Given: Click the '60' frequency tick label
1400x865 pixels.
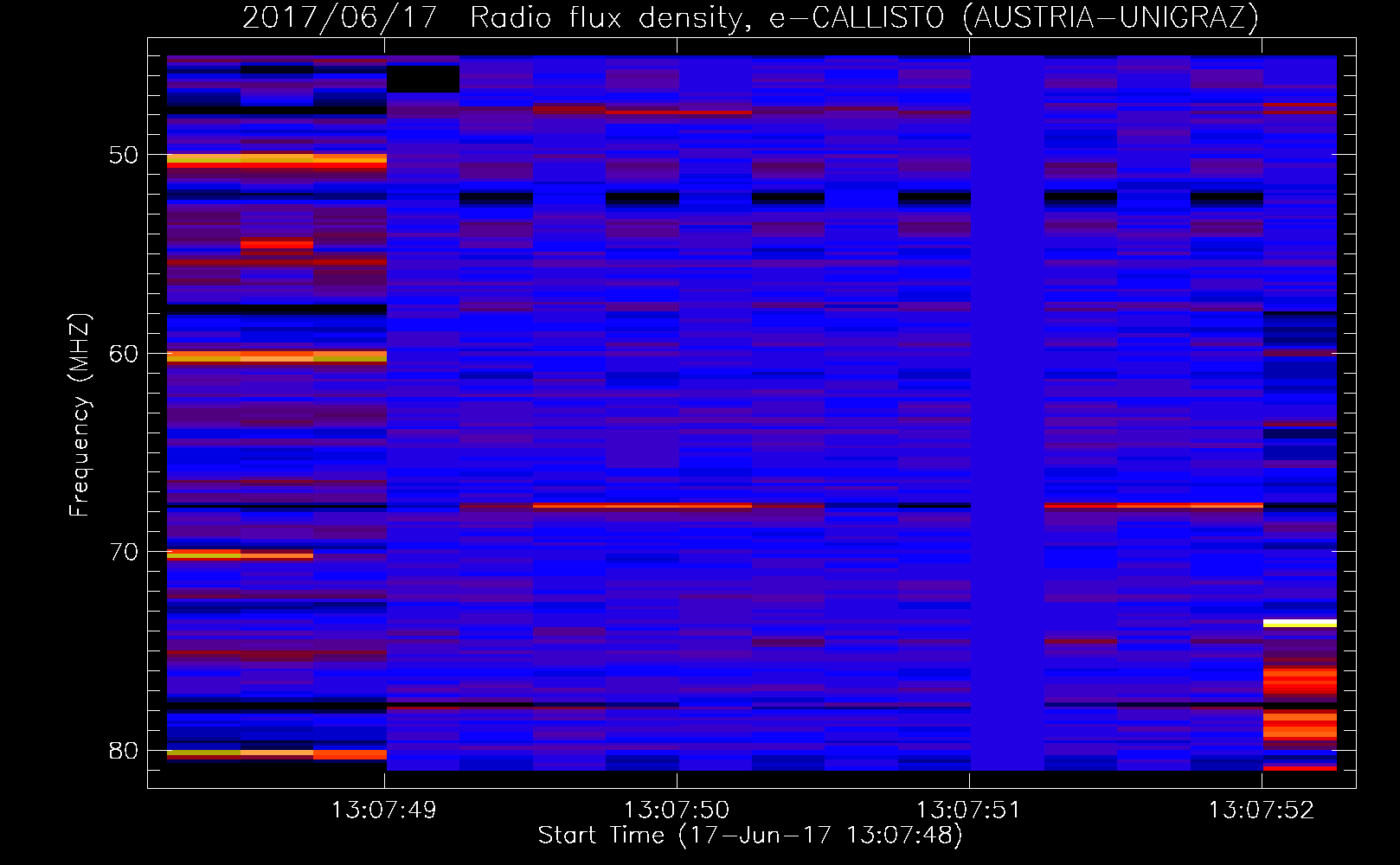Looking at the screenshot, I should (x=124, y=353).
